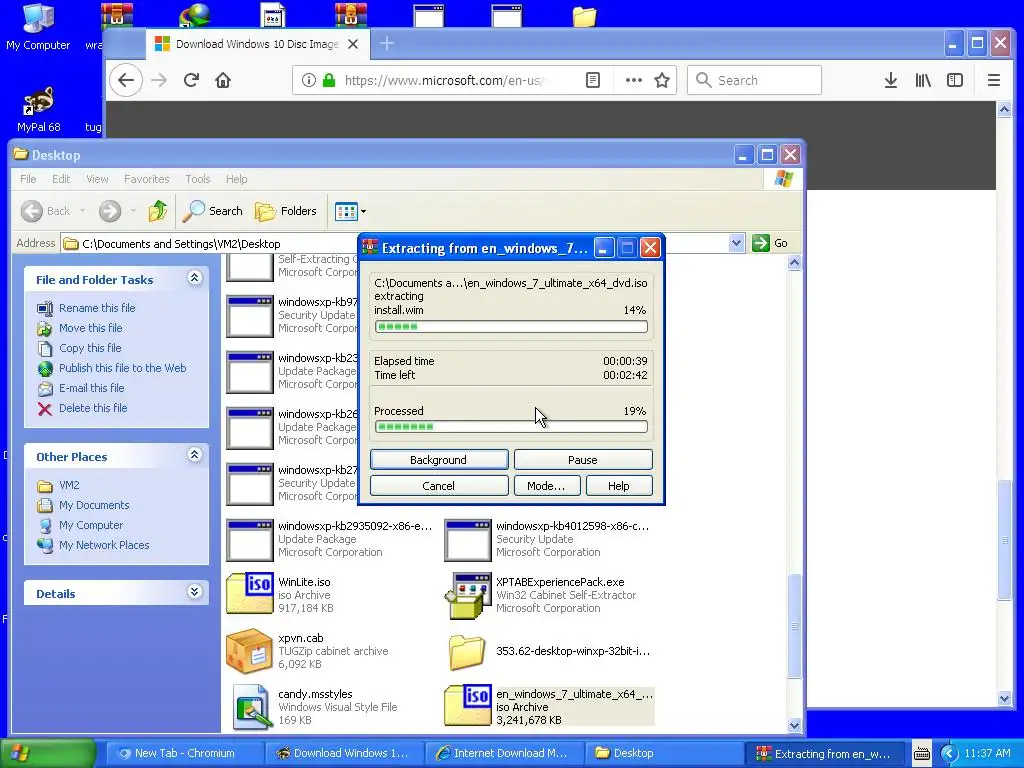Click Mode... button in extraction dialog
Image resolution: width=1024 pixels, height=768 pixels.
click(x=546, y=486)
